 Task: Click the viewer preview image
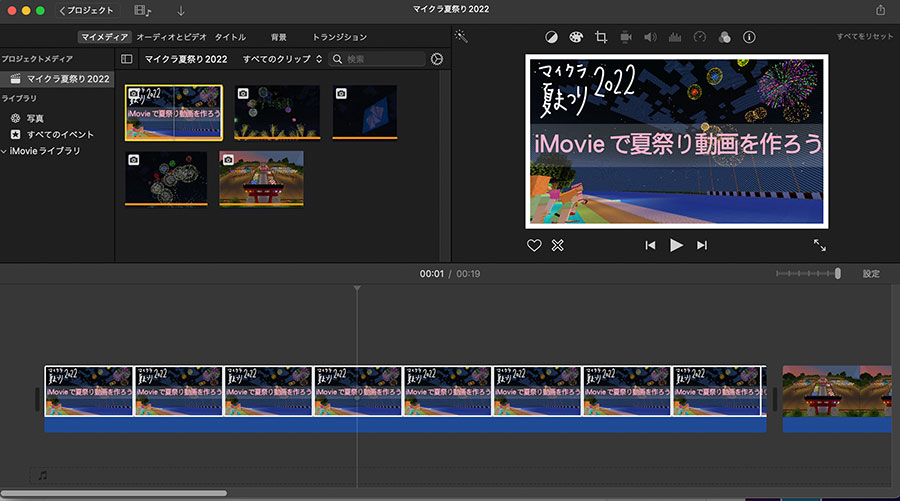point(677,141)
